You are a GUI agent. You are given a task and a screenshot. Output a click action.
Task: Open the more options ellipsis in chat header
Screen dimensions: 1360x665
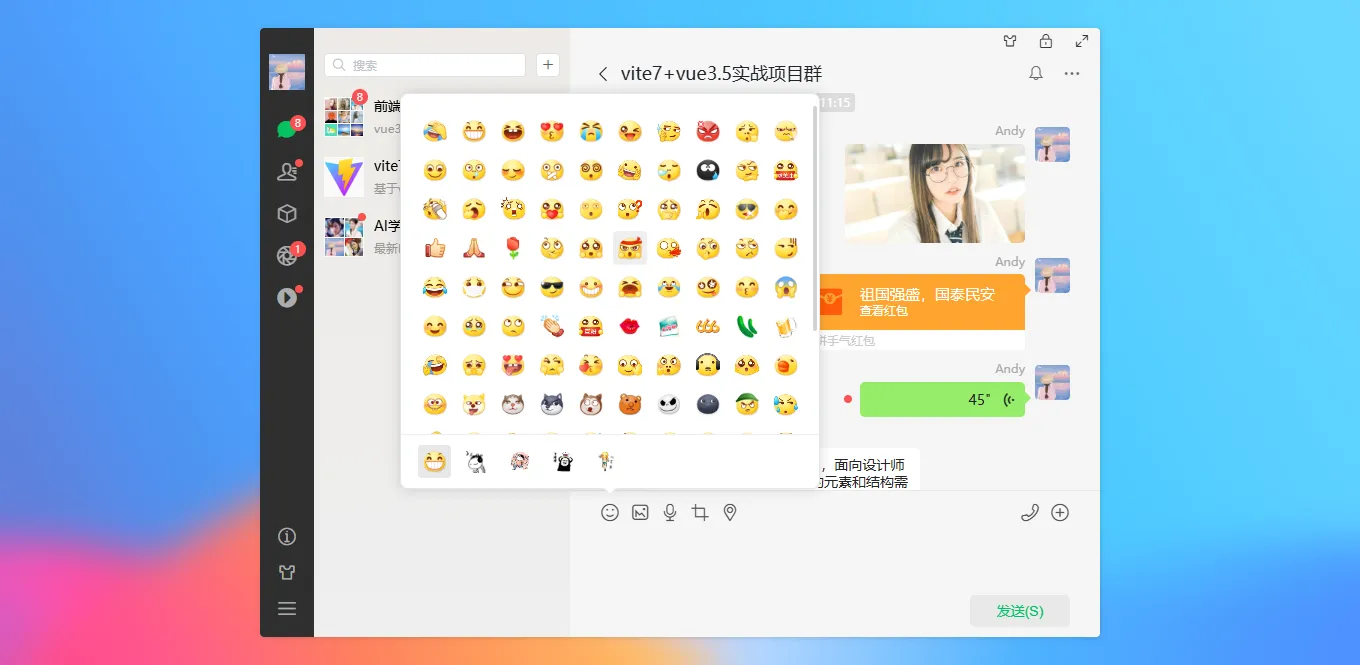click(1072, 73)
